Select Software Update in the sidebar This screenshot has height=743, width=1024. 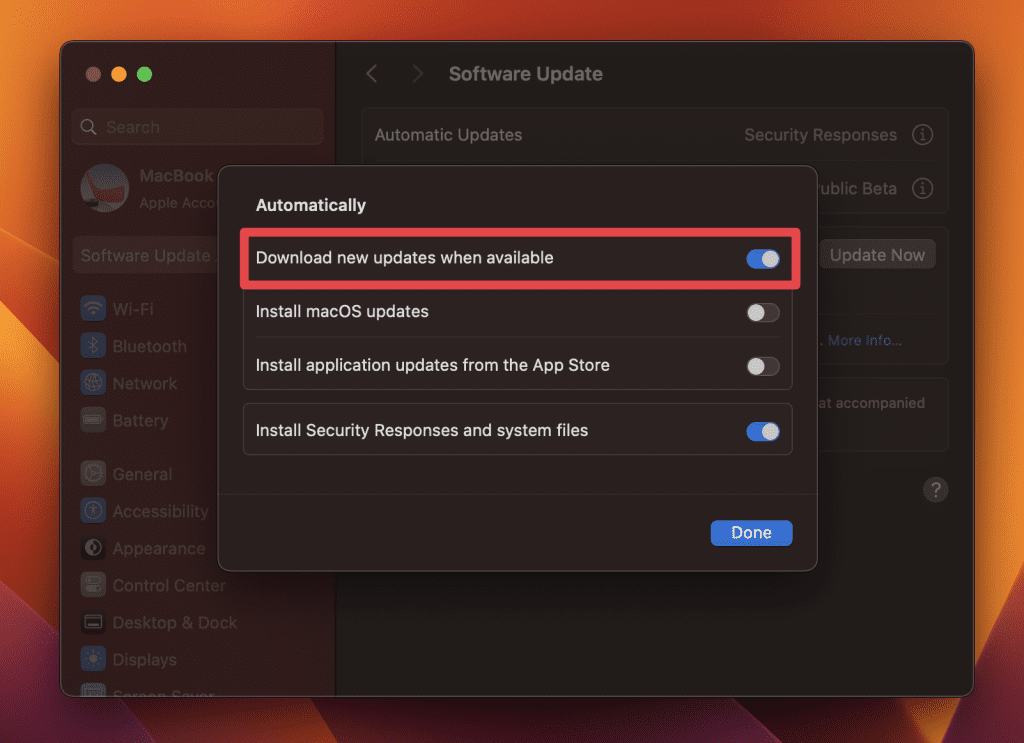pyautogui.click(x=146, y=255)
